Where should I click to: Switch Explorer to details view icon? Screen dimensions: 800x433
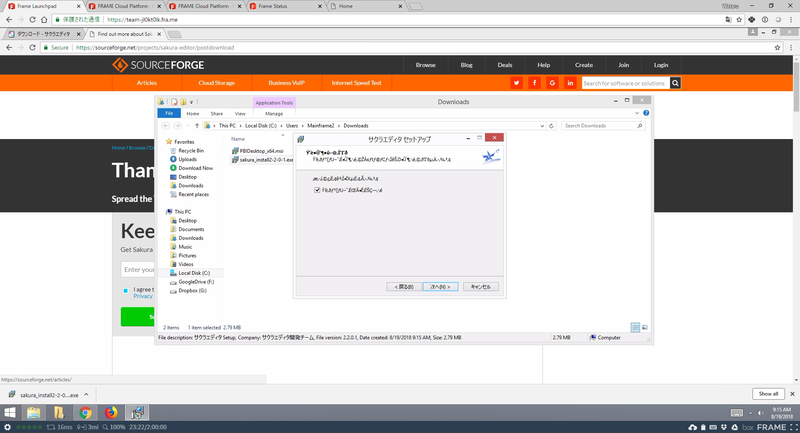pyautogui.click(x=635, y=327)
